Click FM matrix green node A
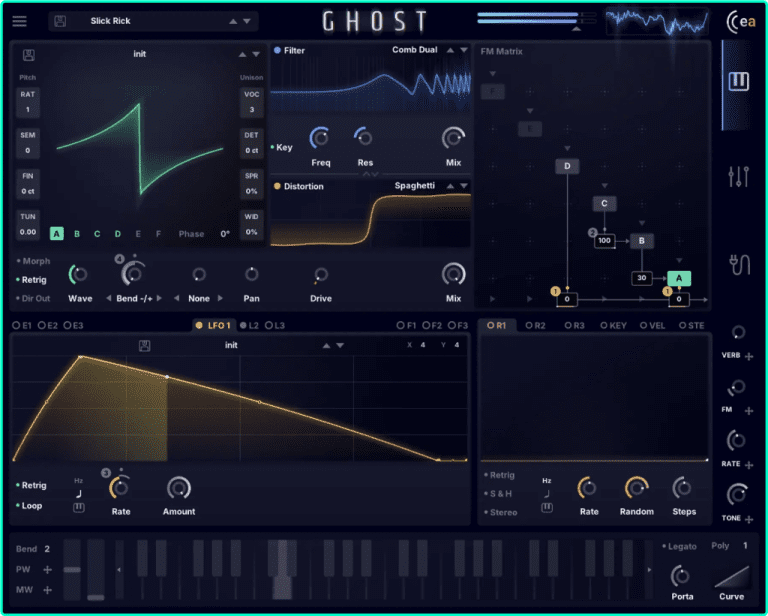This screenshot has height=616, width=768. point(679,279)
